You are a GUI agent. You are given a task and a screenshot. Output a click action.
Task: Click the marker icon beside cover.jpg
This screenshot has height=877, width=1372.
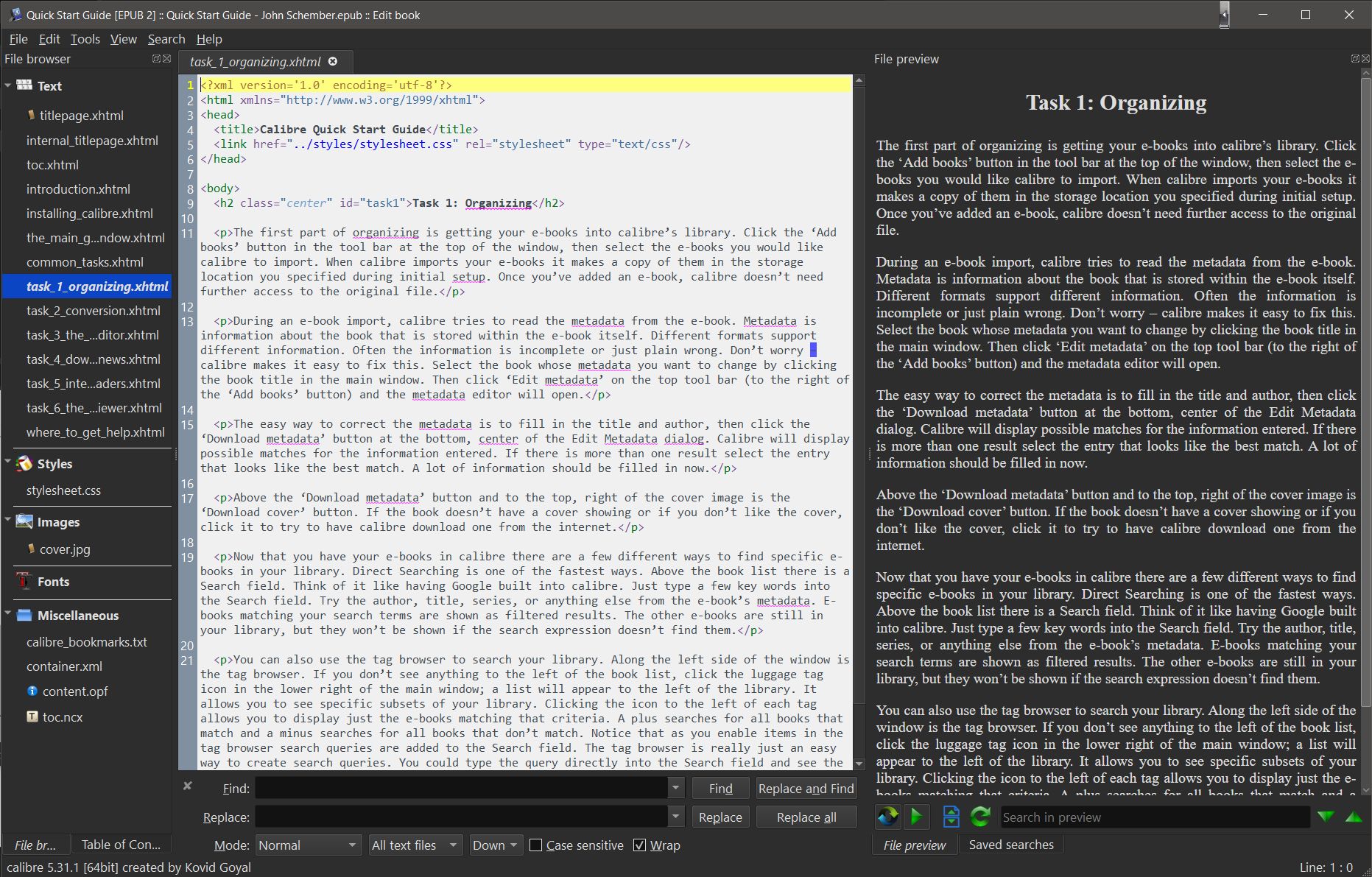(31, 549)
